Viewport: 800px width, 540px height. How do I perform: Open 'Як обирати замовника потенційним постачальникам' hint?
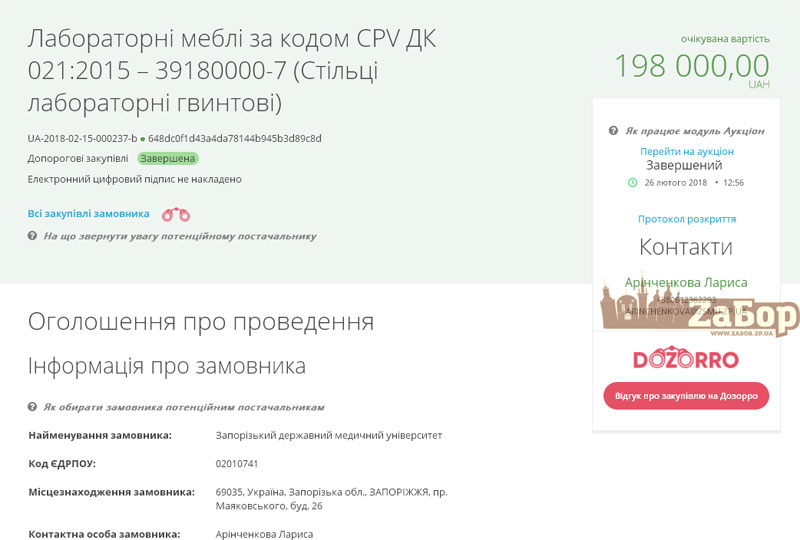pos(184,407)
